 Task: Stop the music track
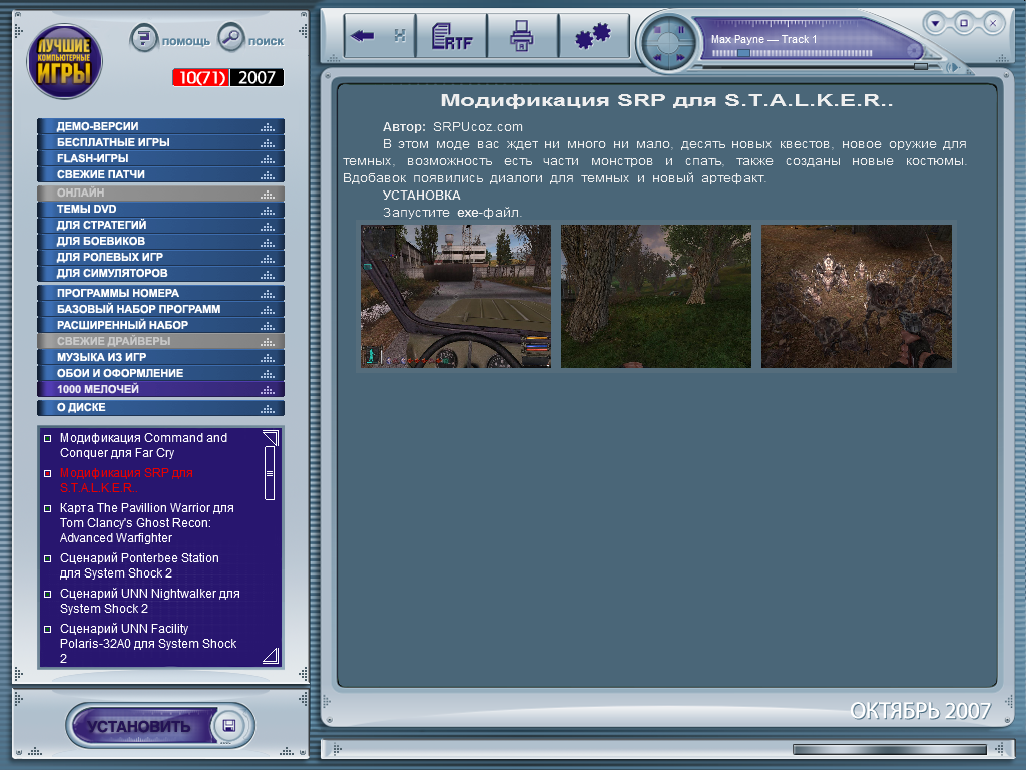(657, 29)
